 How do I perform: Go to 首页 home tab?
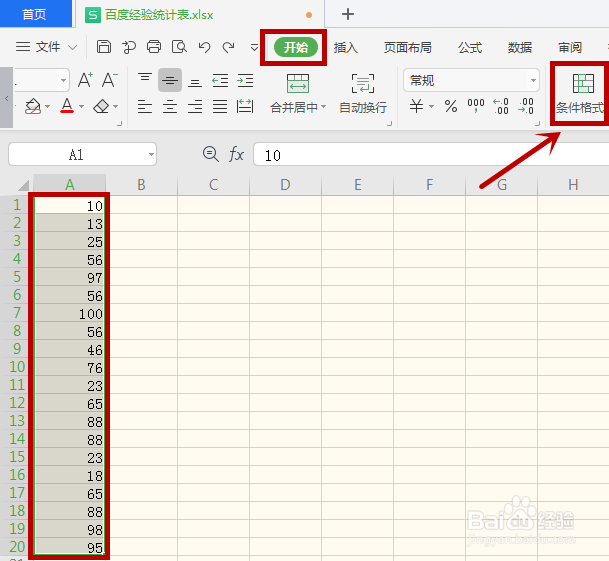35,14
